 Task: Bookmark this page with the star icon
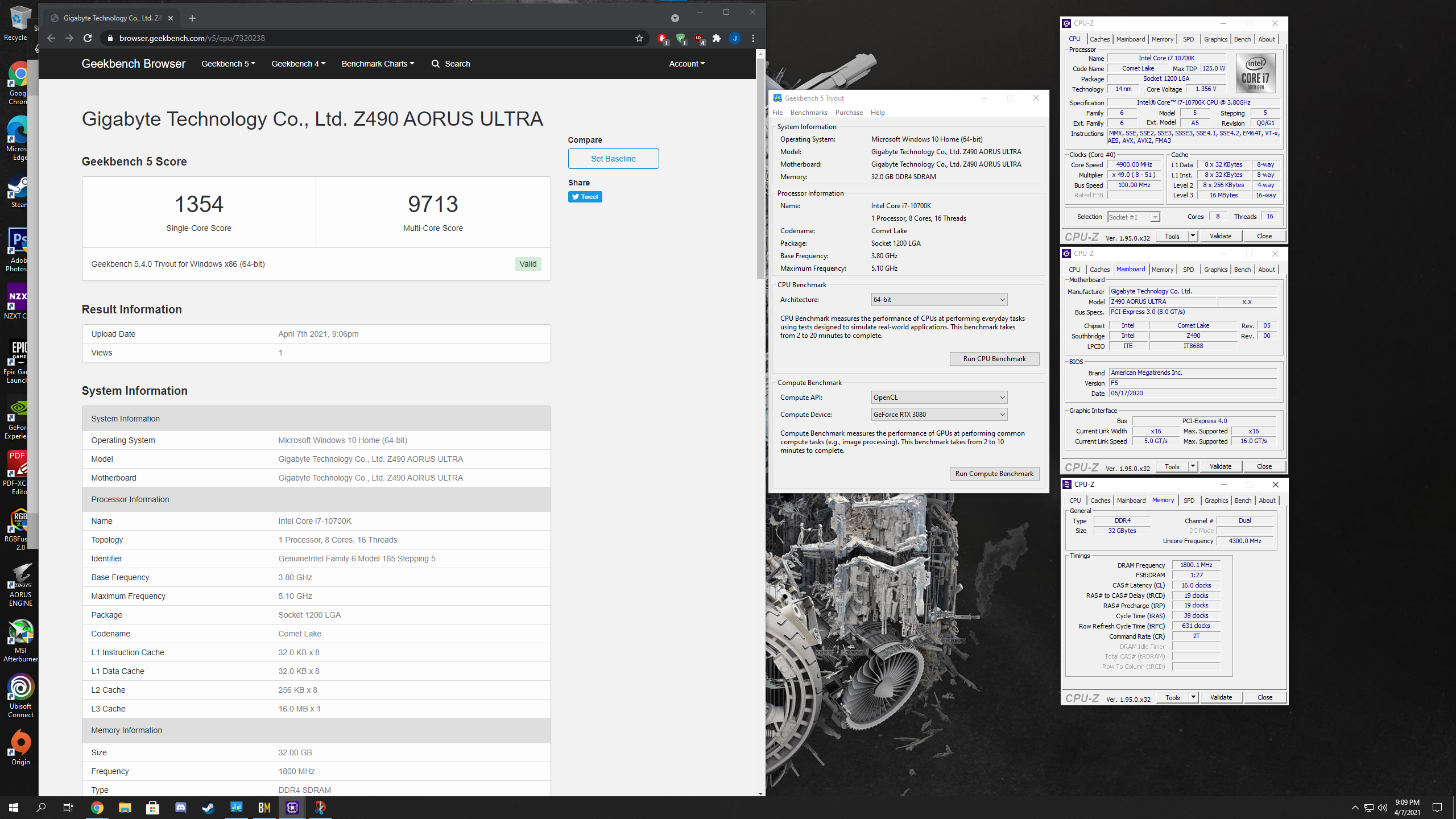click(639, 38)
